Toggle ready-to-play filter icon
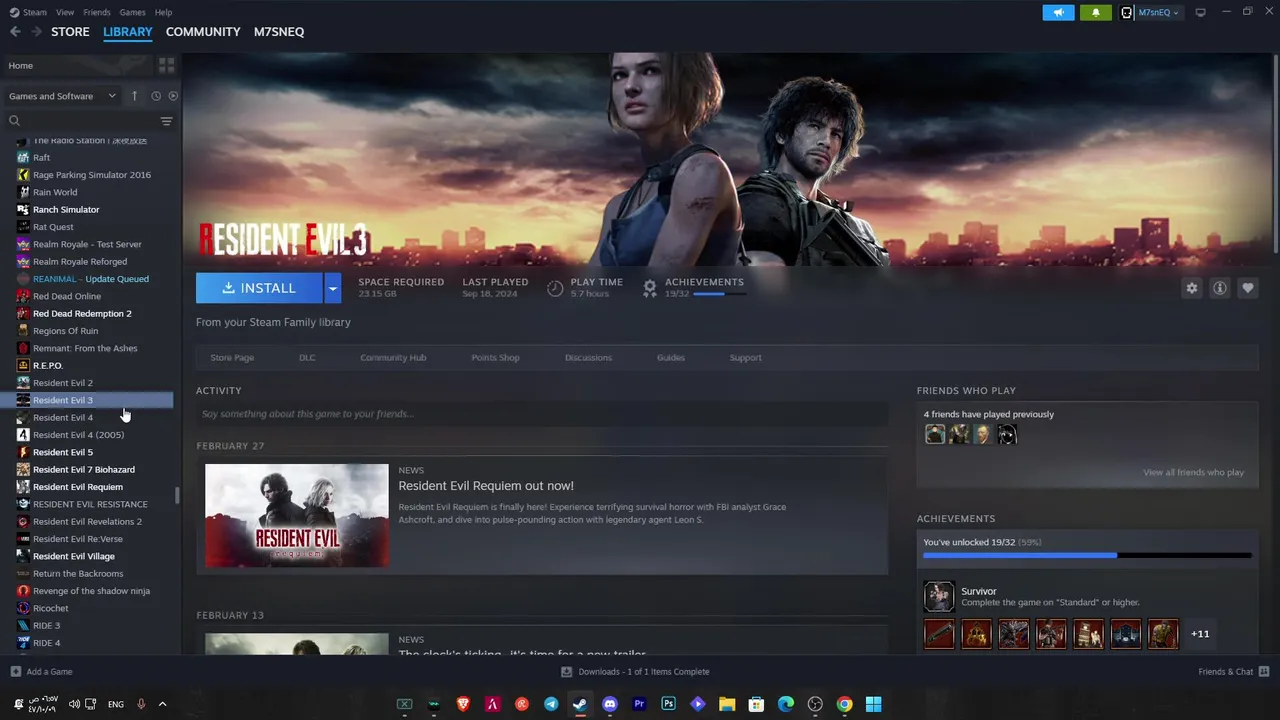Screen dimensions: 1280x720 pos(173,96)
